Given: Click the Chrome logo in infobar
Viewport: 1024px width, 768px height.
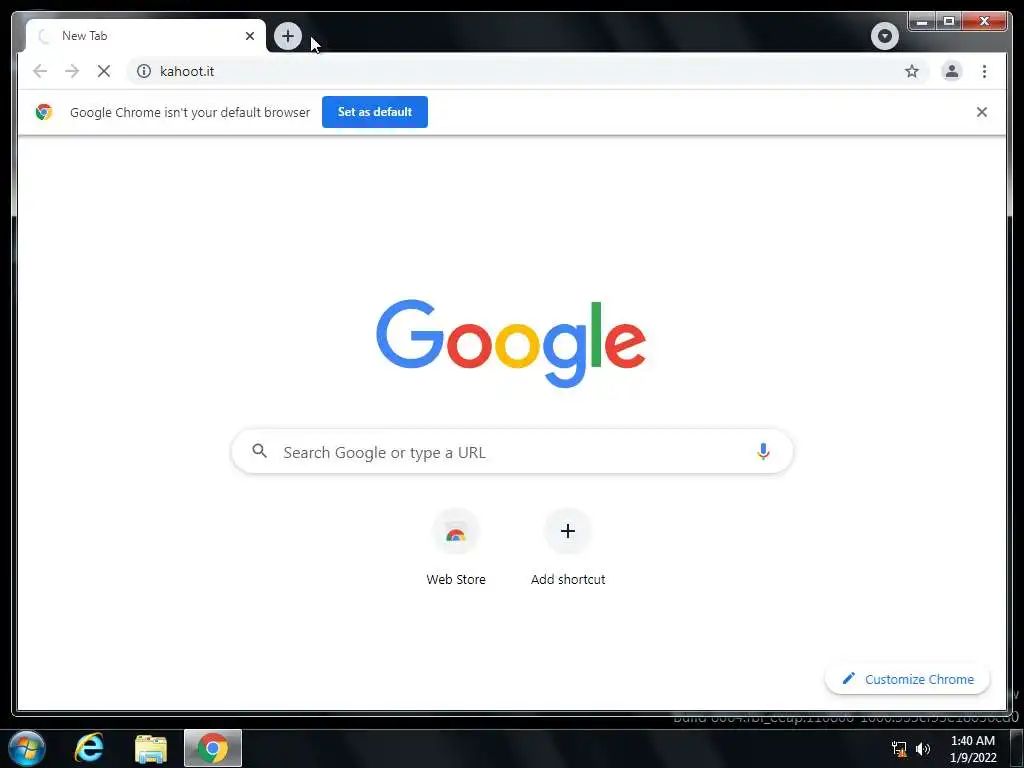Looking at the screenshot, I should (x=44, y=112).
